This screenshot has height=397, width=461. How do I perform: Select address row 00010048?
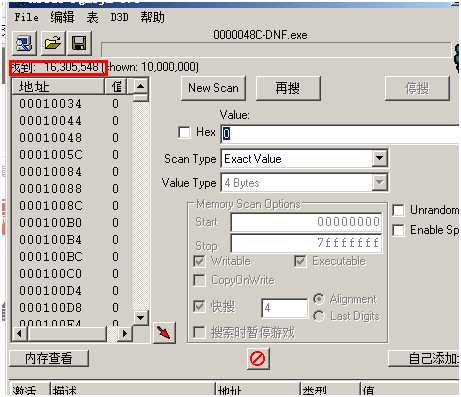pyautogui.click(x=72, y=138)
